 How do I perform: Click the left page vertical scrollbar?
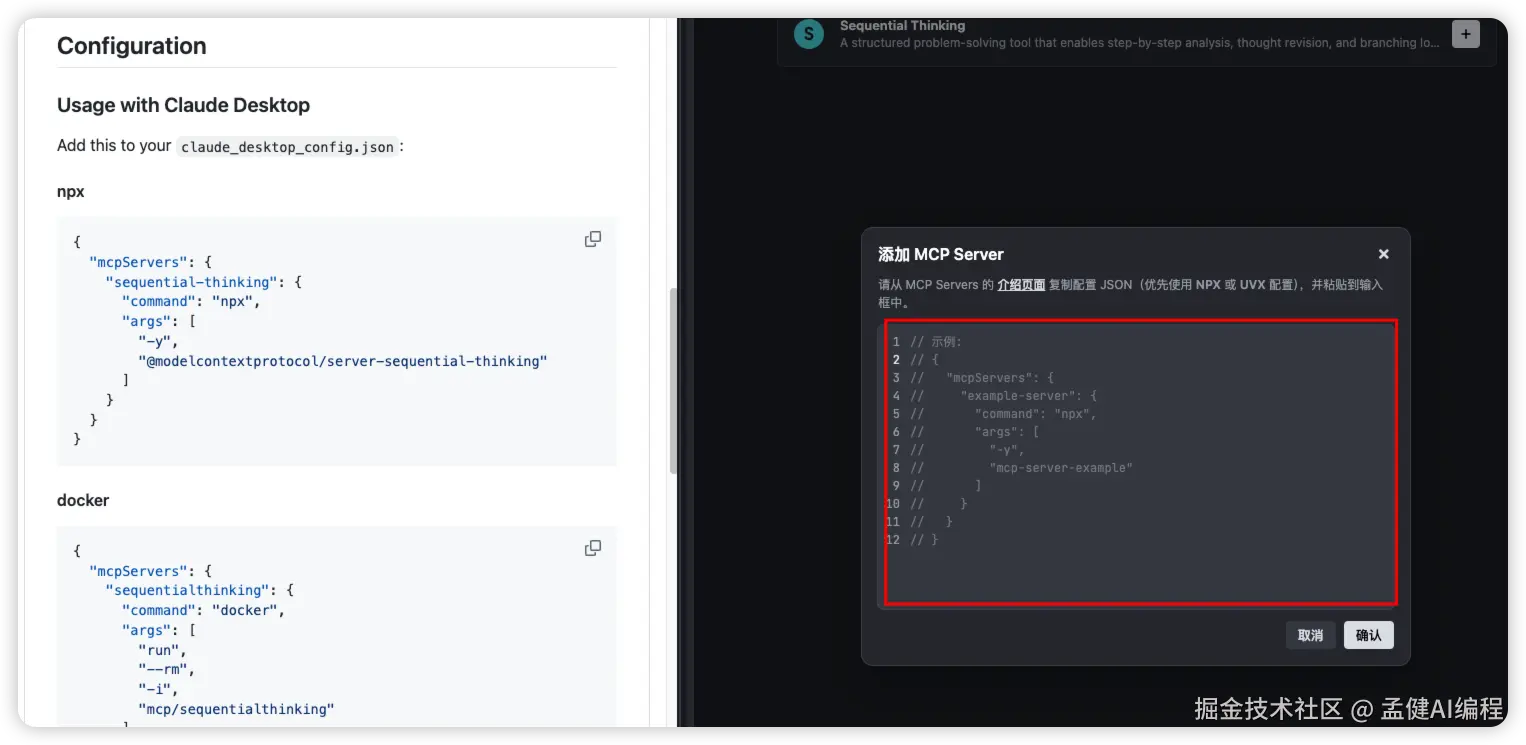click(x=673, y=380)
